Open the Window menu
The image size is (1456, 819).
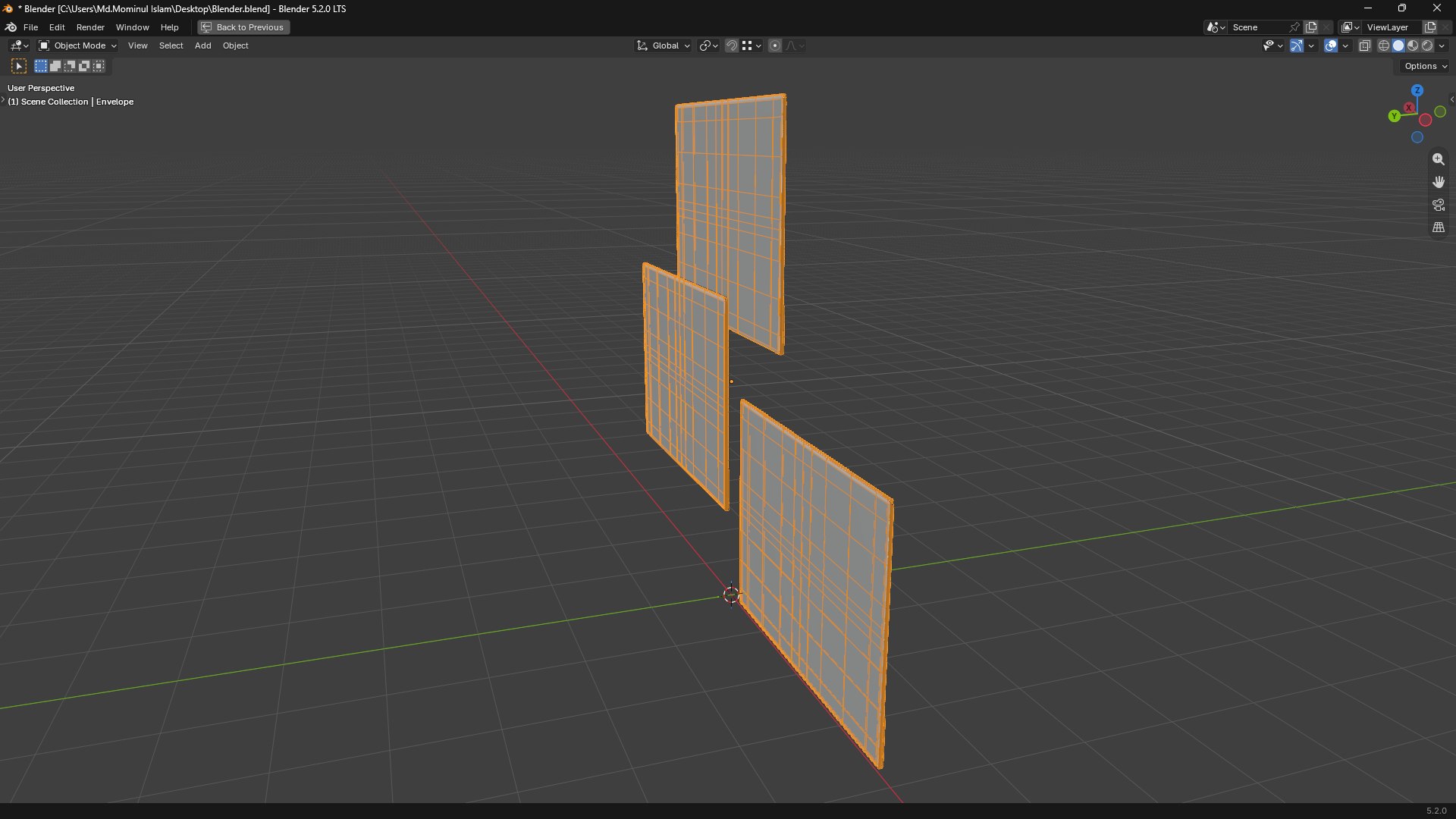pyautogui.click(x=132, y=27)
